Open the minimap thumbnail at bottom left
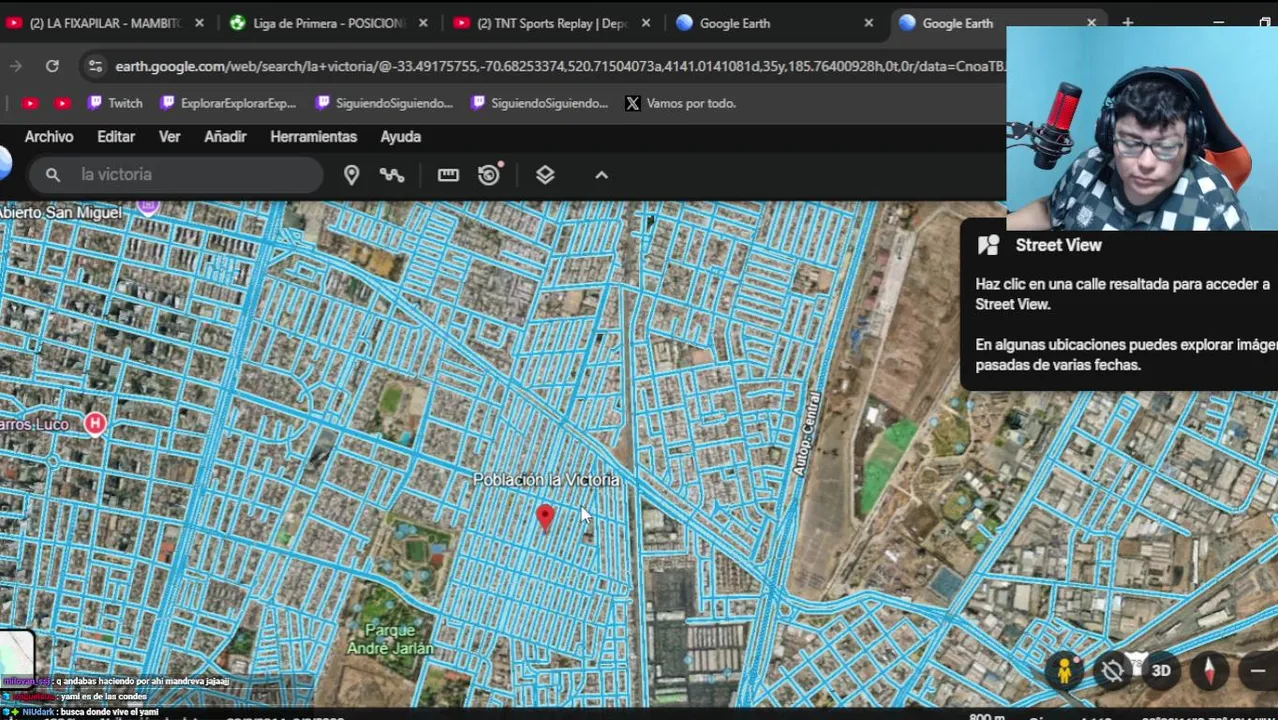Image resolution: width=1278 pixels, height=720 pixels. click(x=17, y=654)
